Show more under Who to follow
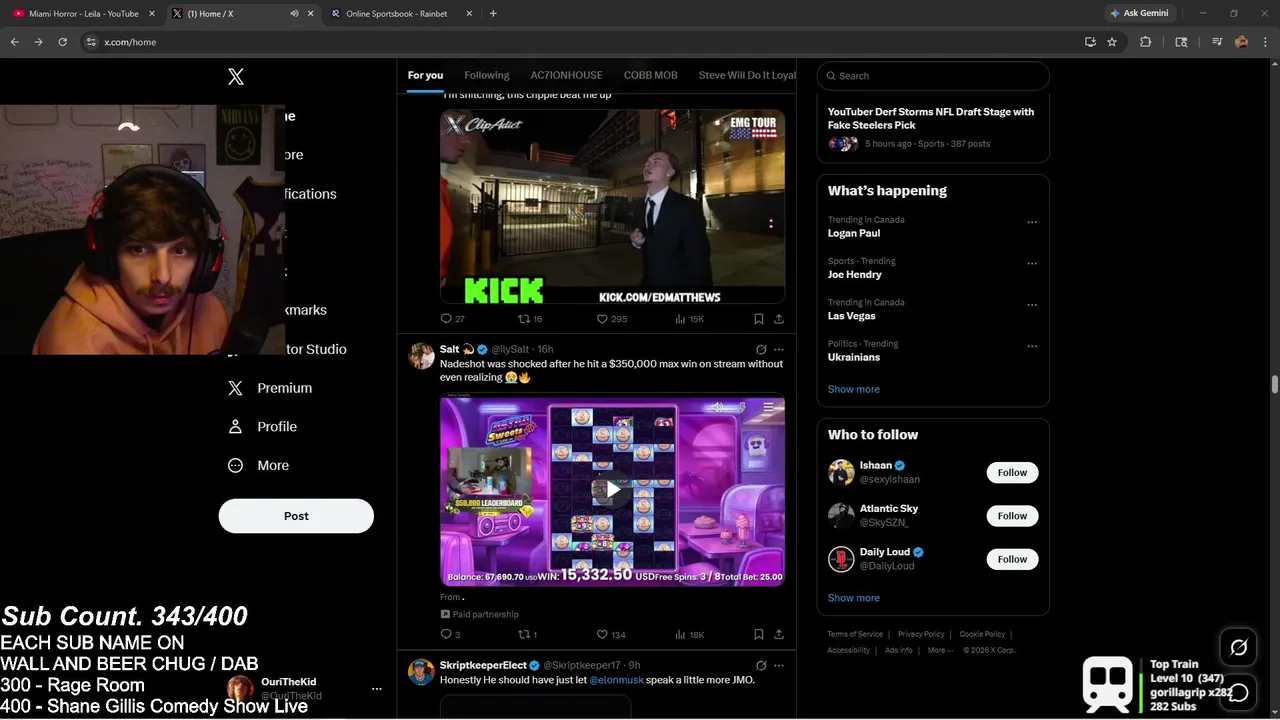 854,598
